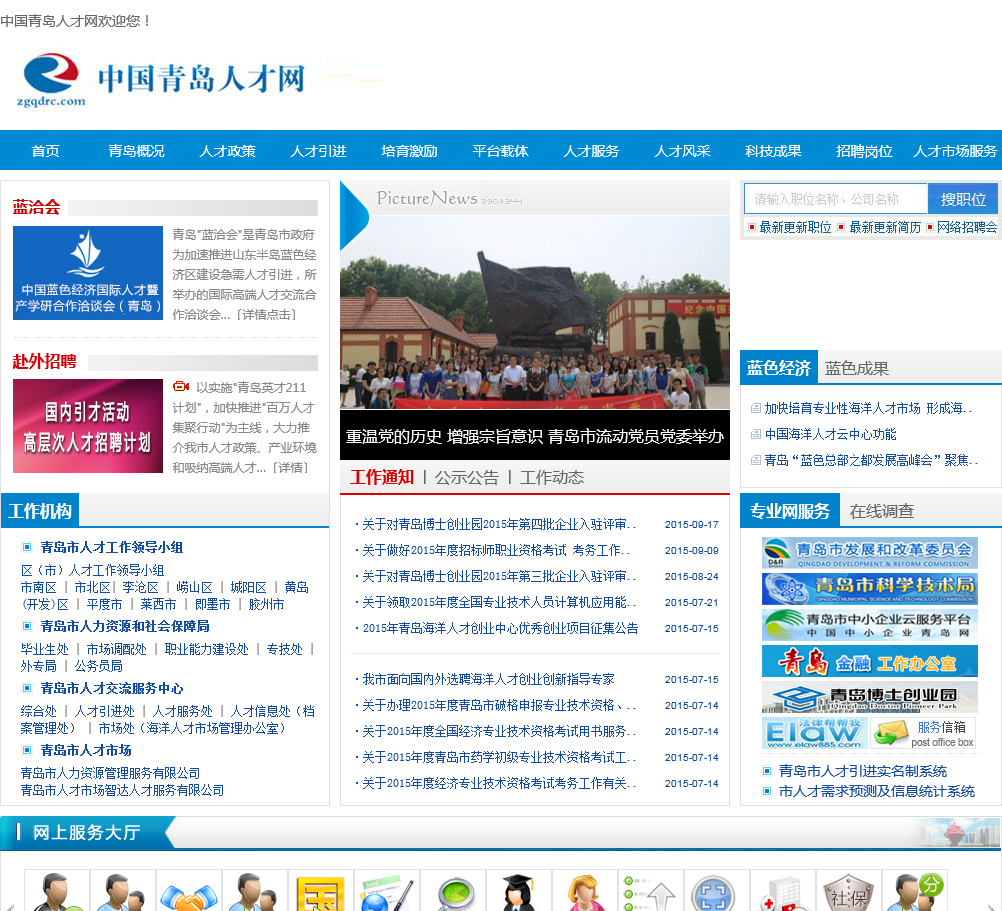Open 我市面向国内外选聘海洋人才创业创新指导专家
Screen dimensions: 1002x911
click(488, 679)
